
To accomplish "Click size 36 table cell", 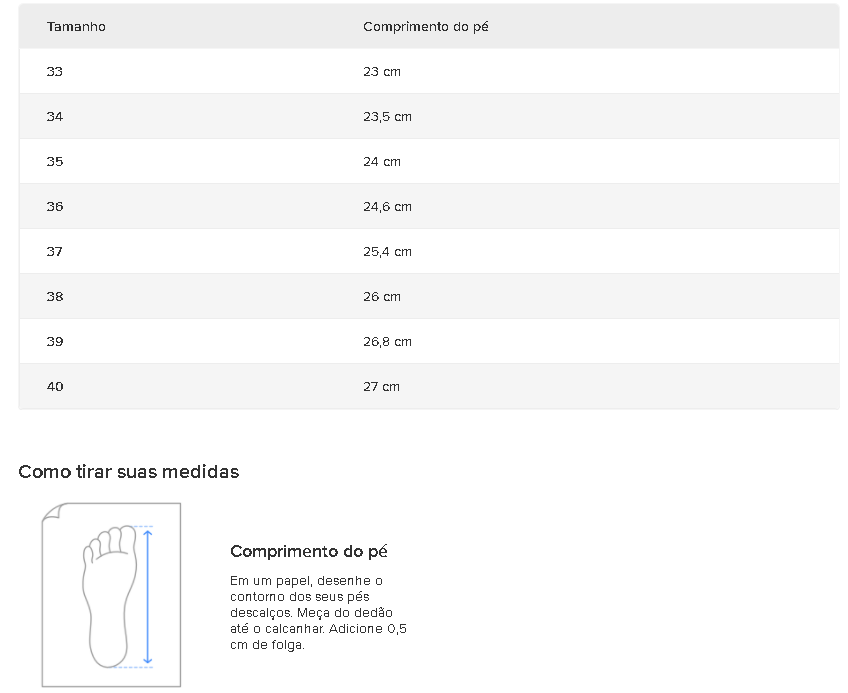I will click(x=55, y=206).
